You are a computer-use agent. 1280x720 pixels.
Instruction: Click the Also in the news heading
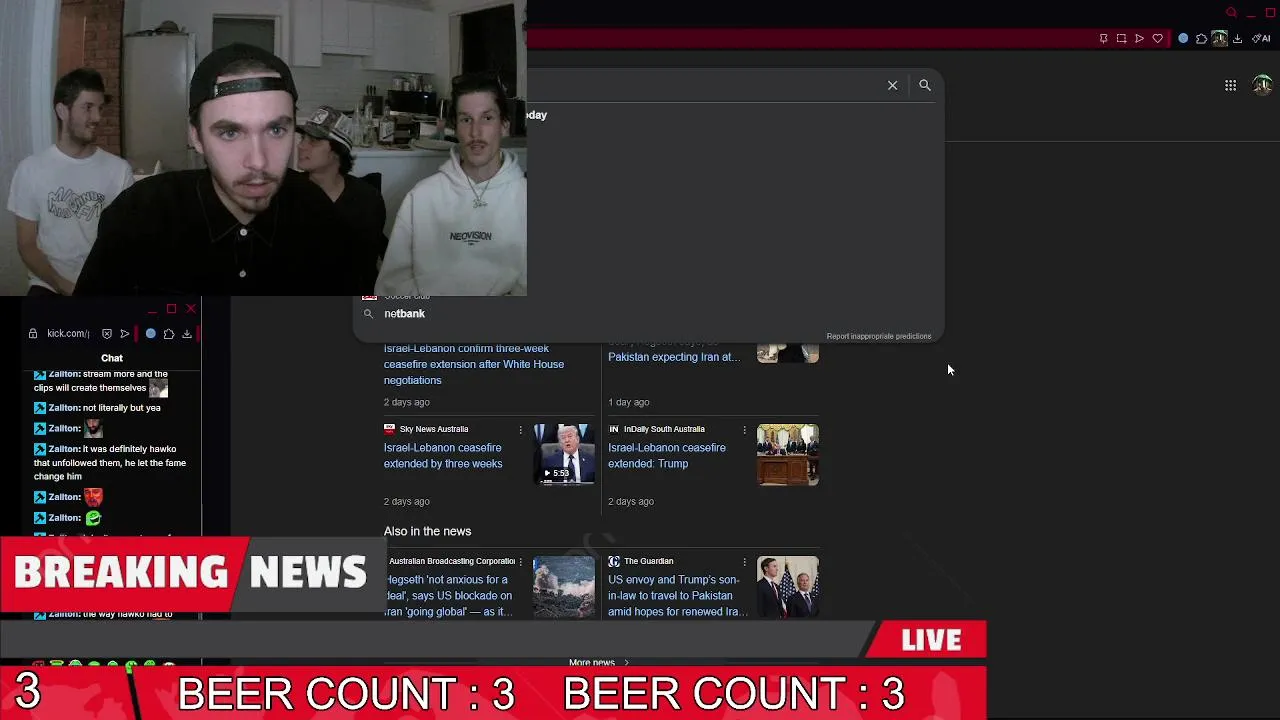[427, 532]
